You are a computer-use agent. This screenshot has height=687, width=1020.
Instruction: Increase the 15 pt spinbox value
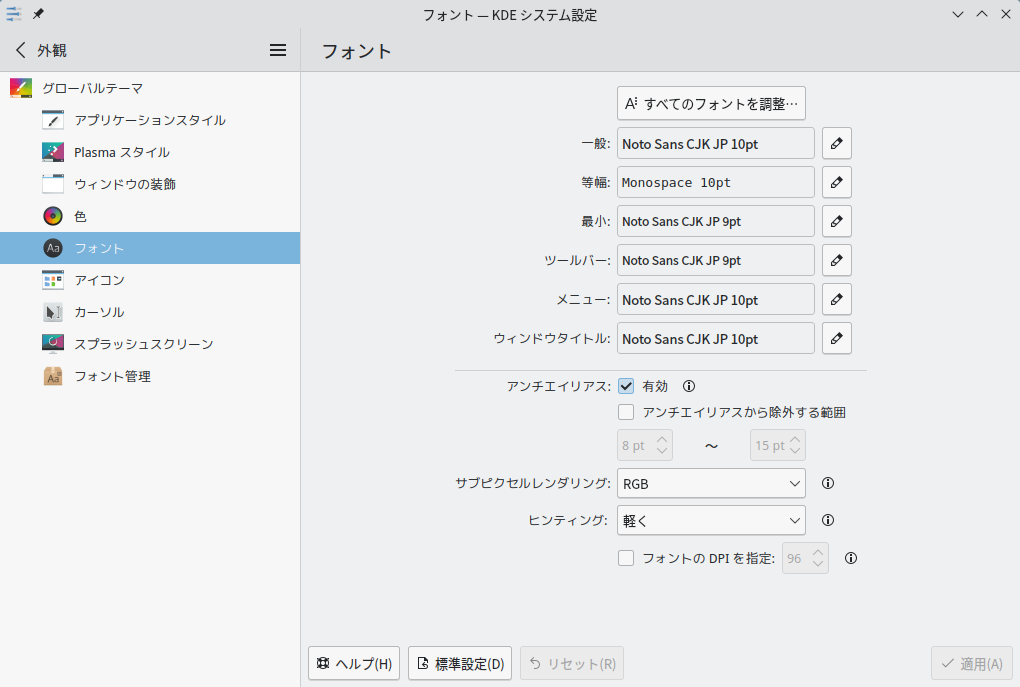coord(795,439)
